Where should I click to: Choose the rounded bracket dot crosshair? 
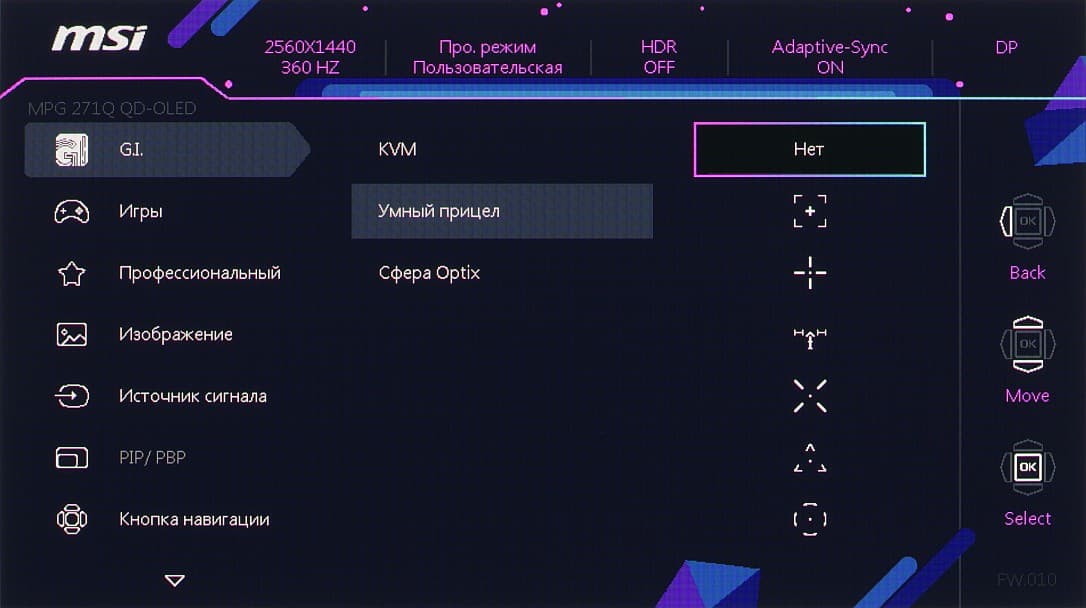tap(809, 519)
